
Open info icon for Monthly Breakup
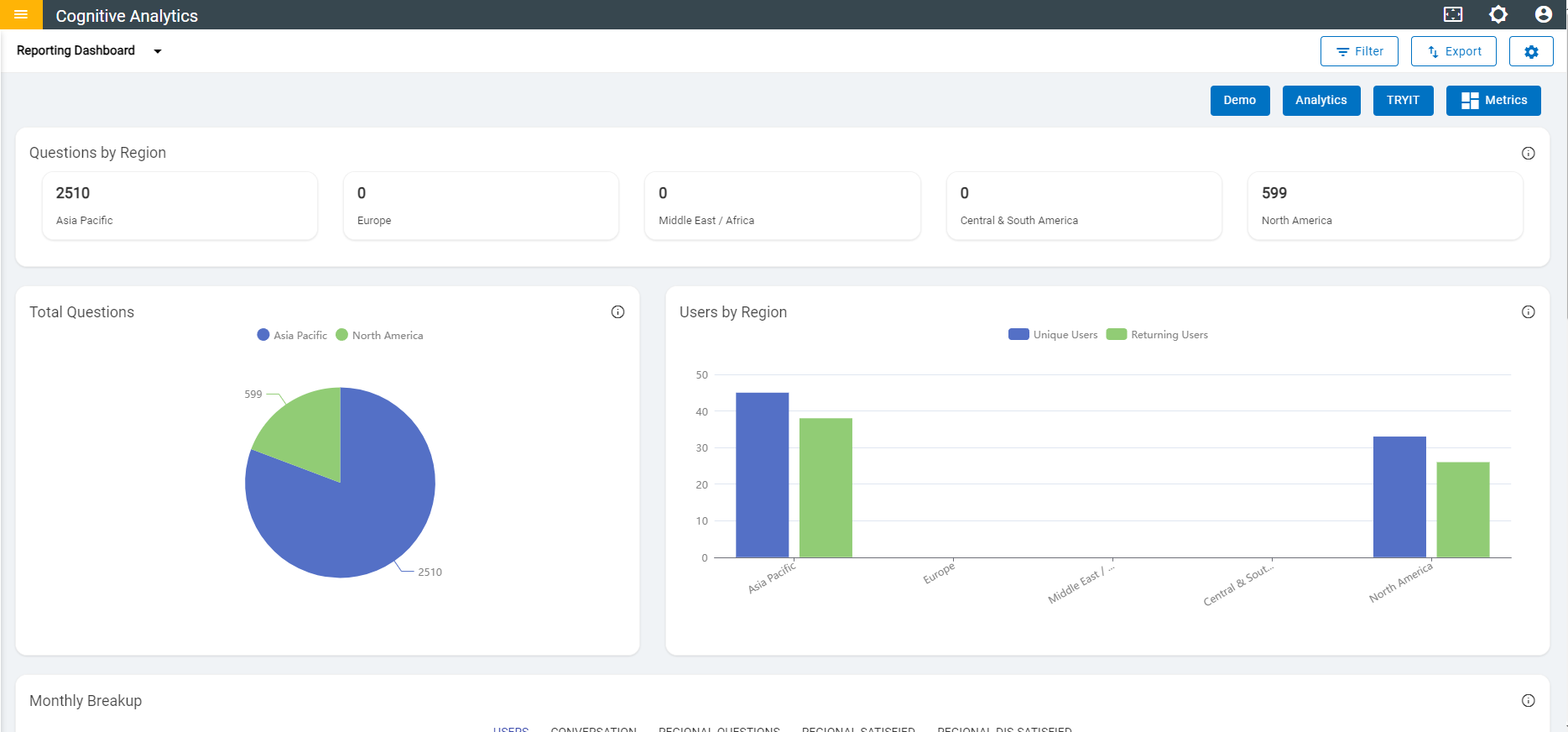point(1529,701)
